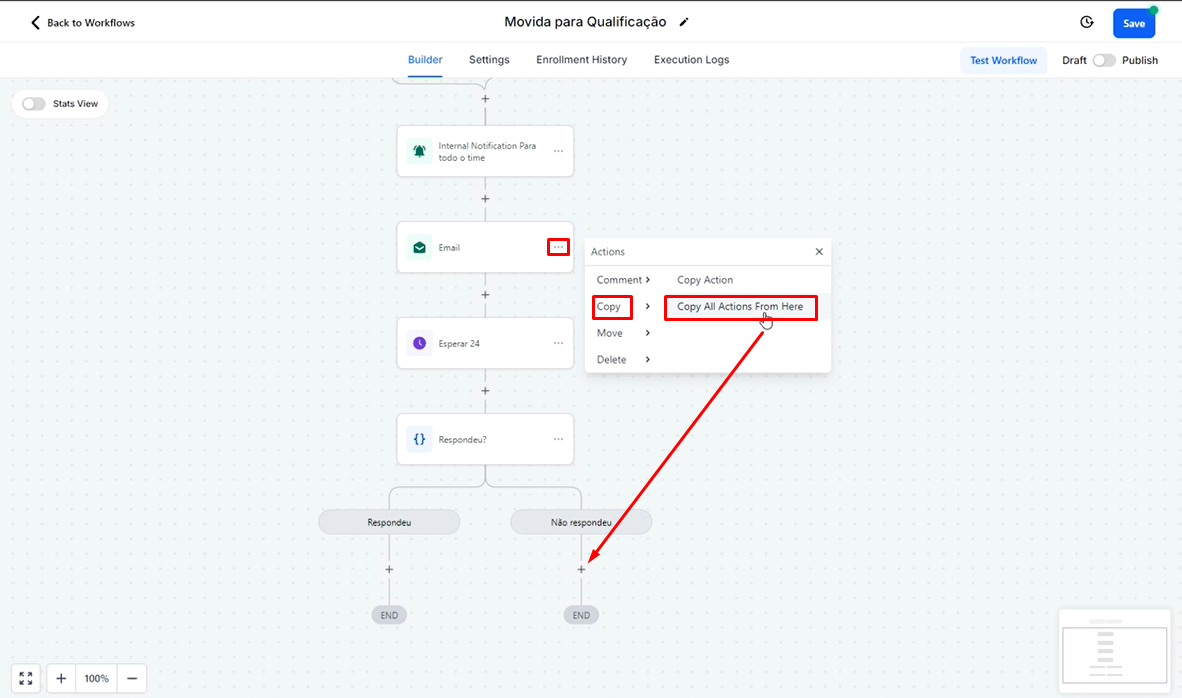The image size is (1182, 698).
Task: Click the Test Workflow button
Action: pos(1003,60)
